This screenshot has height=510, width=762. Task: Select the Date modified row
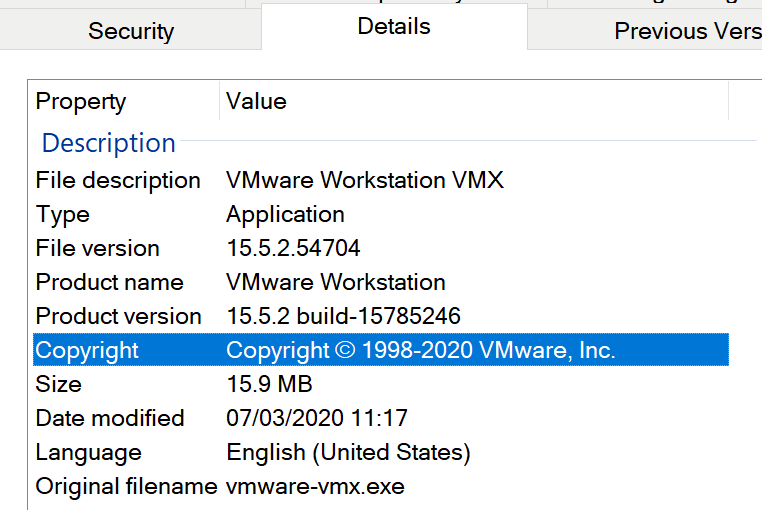coord(110,418)
